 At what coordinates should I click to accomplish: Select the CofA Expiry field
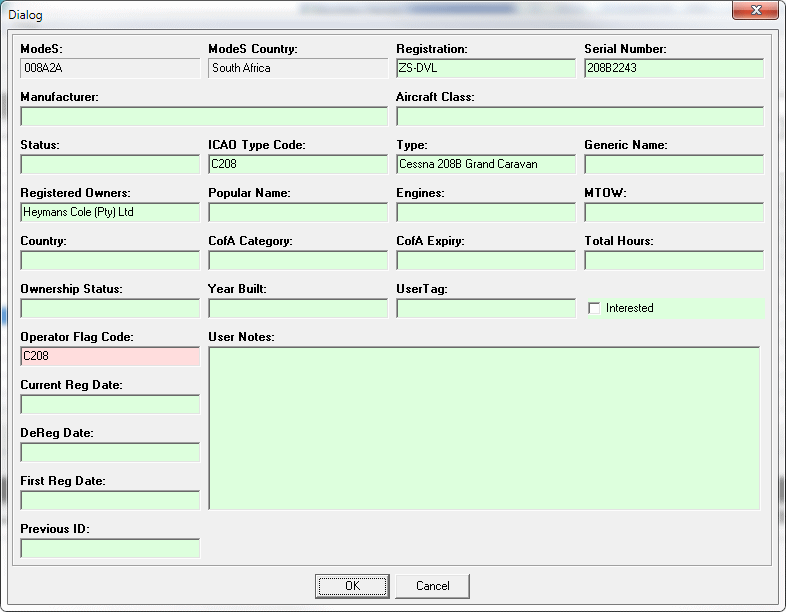485,261
